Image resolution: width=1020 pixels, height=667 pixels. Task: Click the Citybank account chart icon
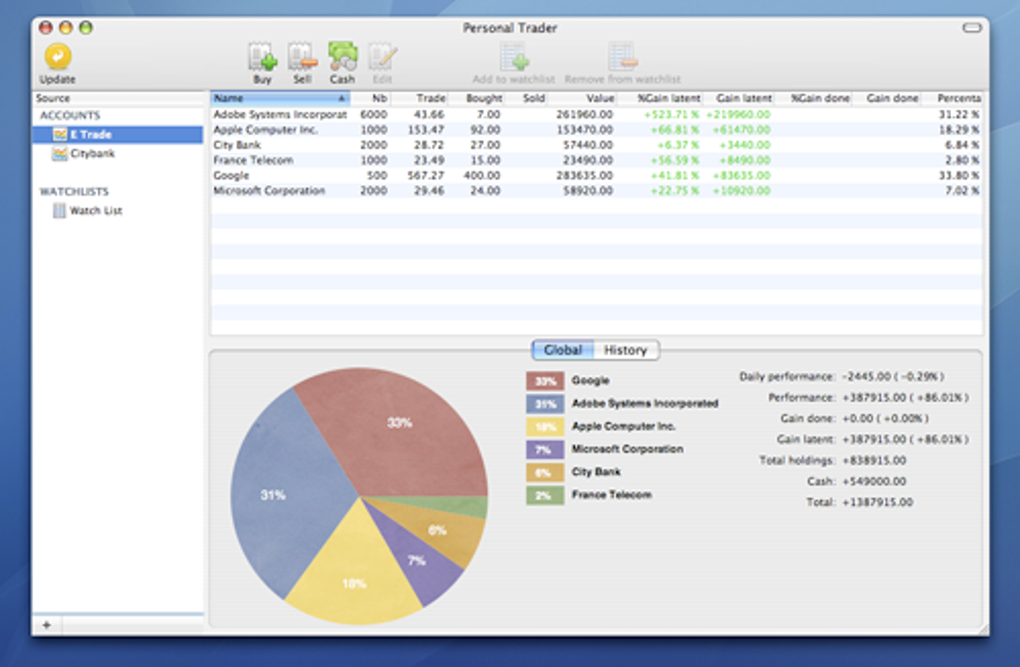60,154
